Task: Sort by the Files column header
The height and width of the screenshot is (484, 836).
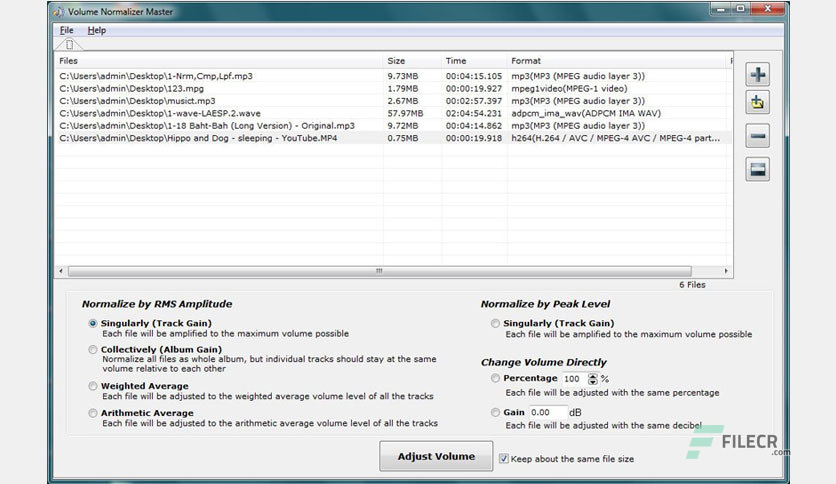Action: 219,61
